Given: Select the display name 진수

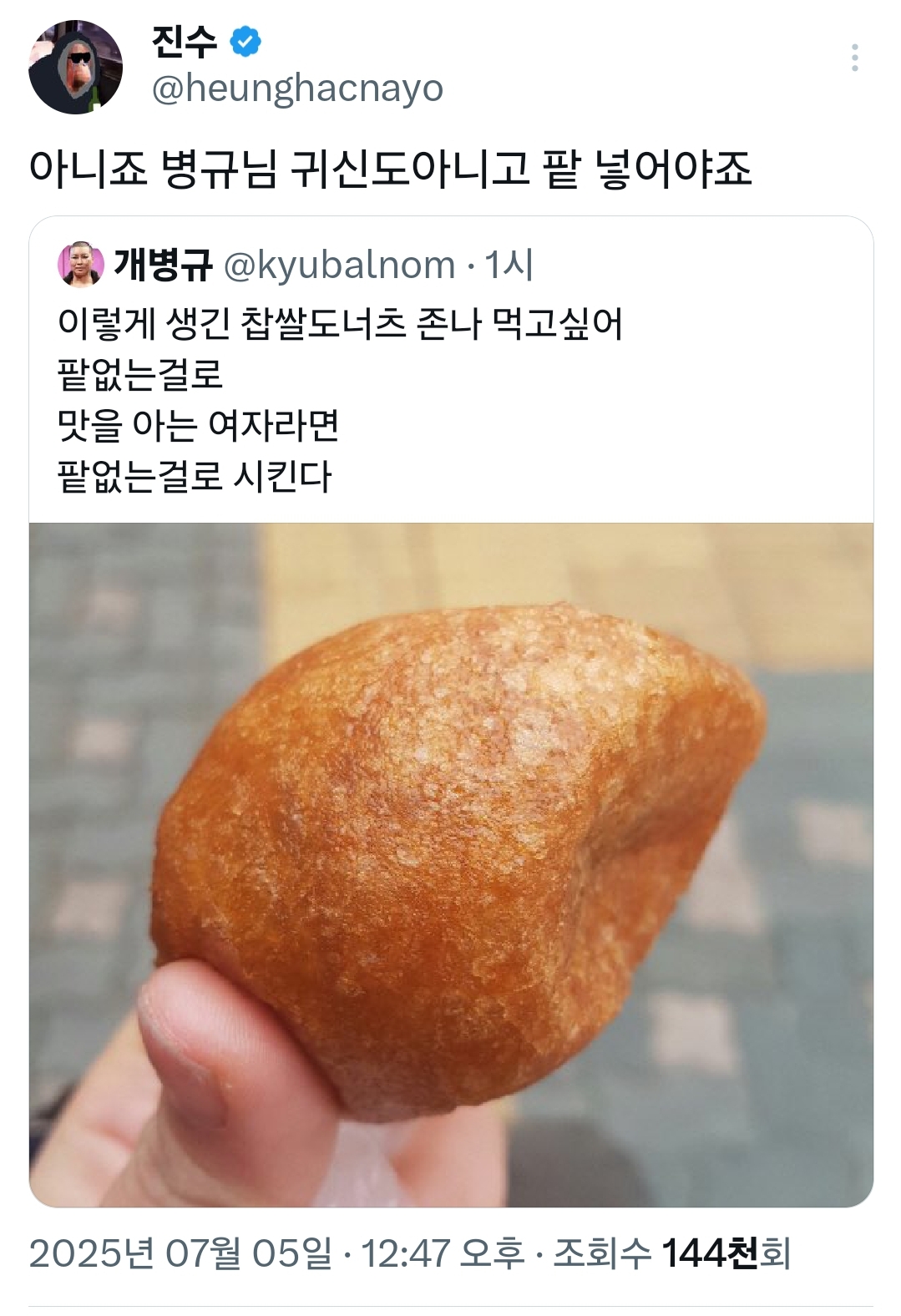Looking at the screenshot, I should point(185,41).
